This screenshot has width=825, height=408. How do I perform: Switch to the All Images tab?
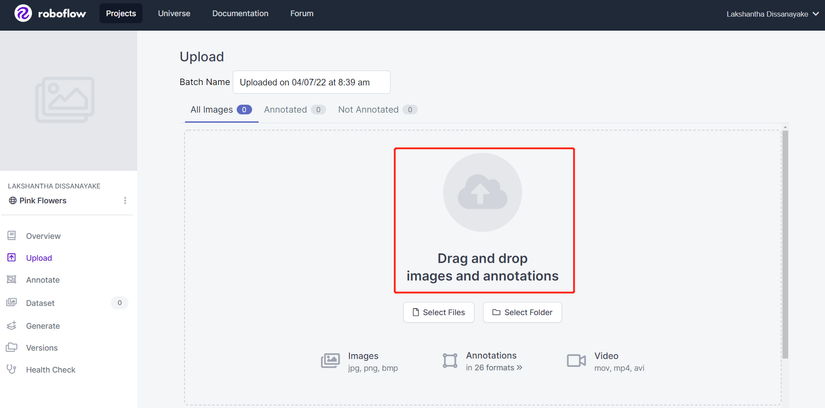pos(221,110)
